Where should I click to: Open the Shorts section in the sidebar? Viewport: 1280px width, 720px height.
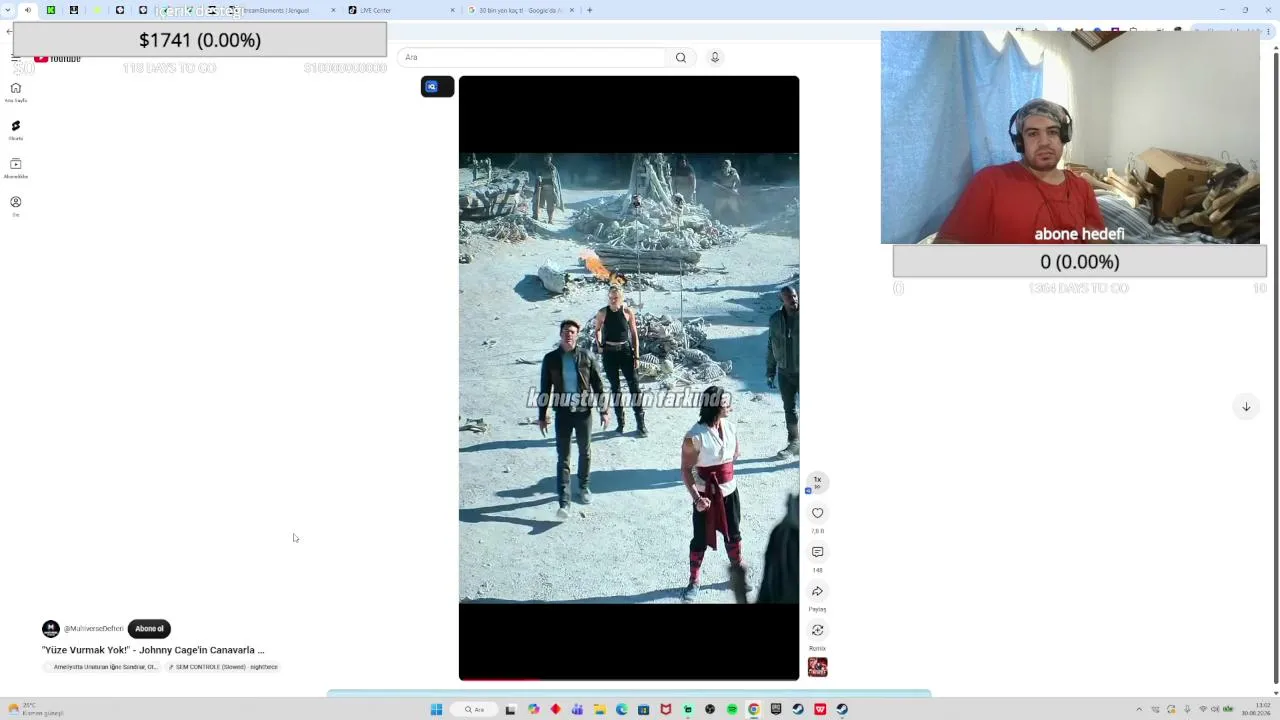point(16,129)
